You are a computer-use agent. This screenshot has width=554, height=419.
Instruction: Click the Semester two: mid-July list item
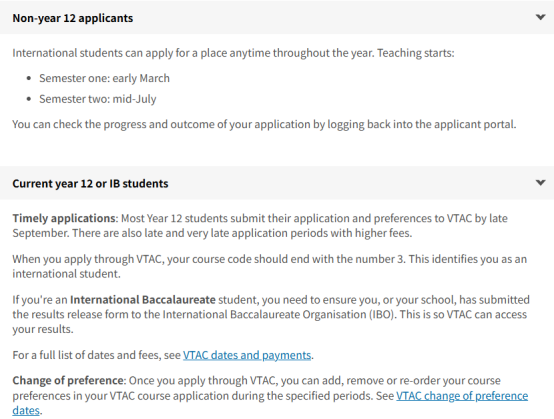(98, 99)
